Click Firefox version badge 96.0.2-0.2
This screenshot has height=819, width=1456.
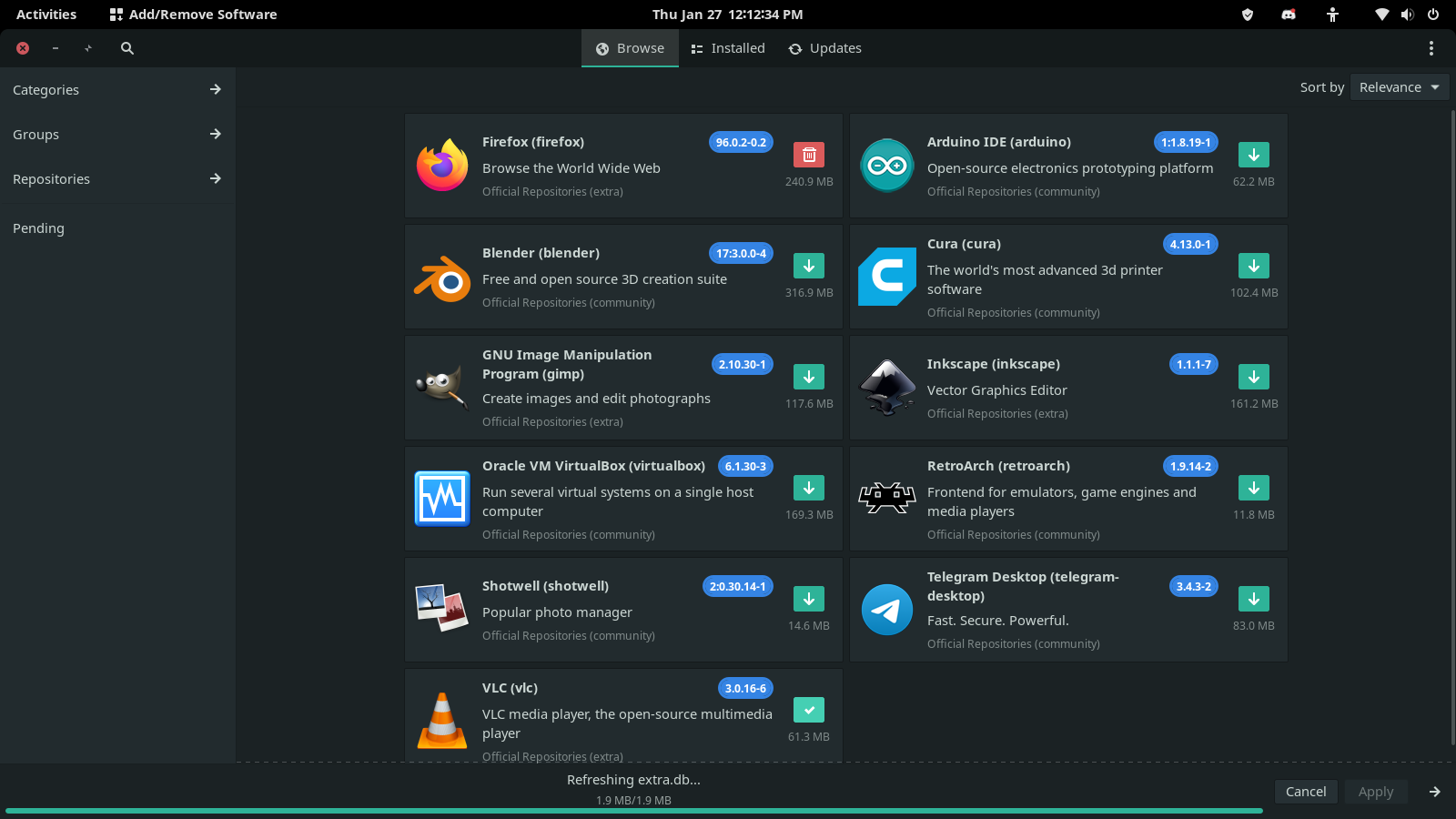741,142
